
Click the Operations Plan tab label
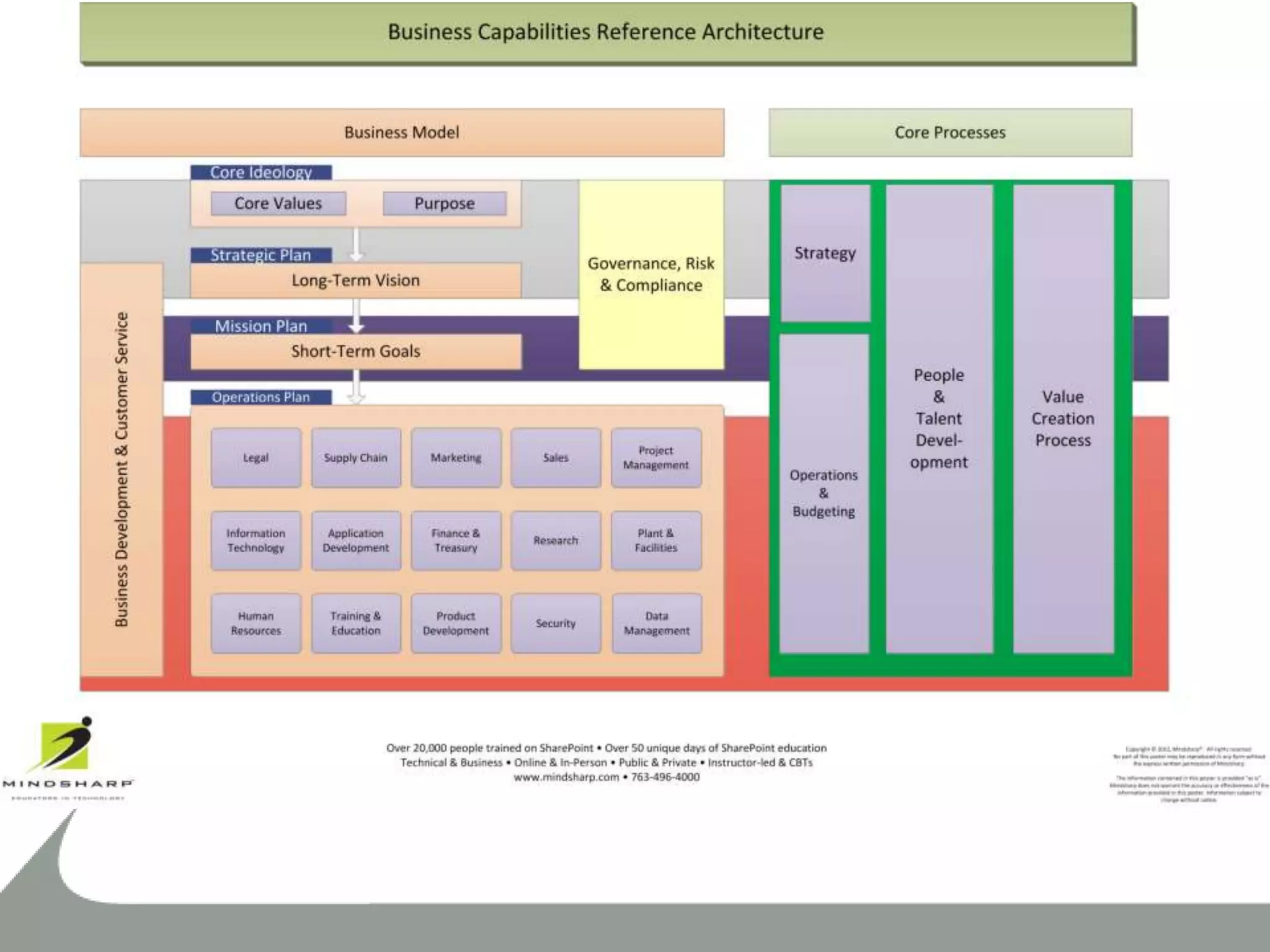pos(260,397)
